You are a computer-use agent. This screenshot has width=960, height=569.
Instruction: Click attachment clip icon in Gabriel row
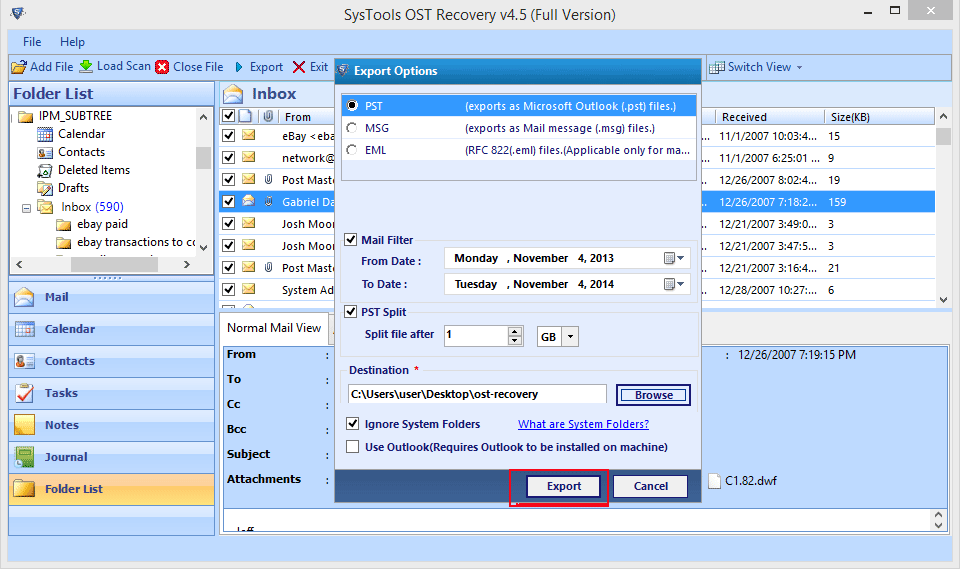coord(268,201)
